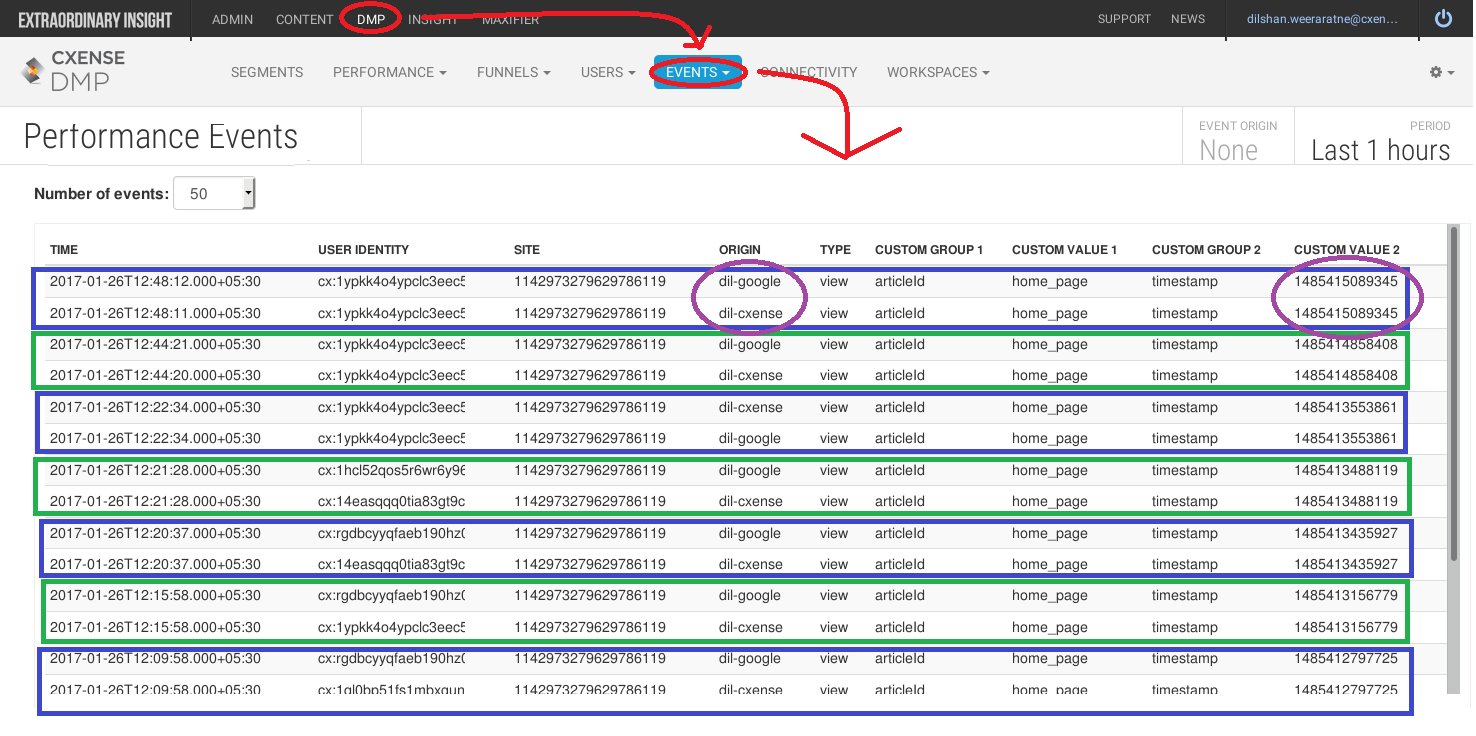Expand the Number of events dropdown

[x=214, y=194]
